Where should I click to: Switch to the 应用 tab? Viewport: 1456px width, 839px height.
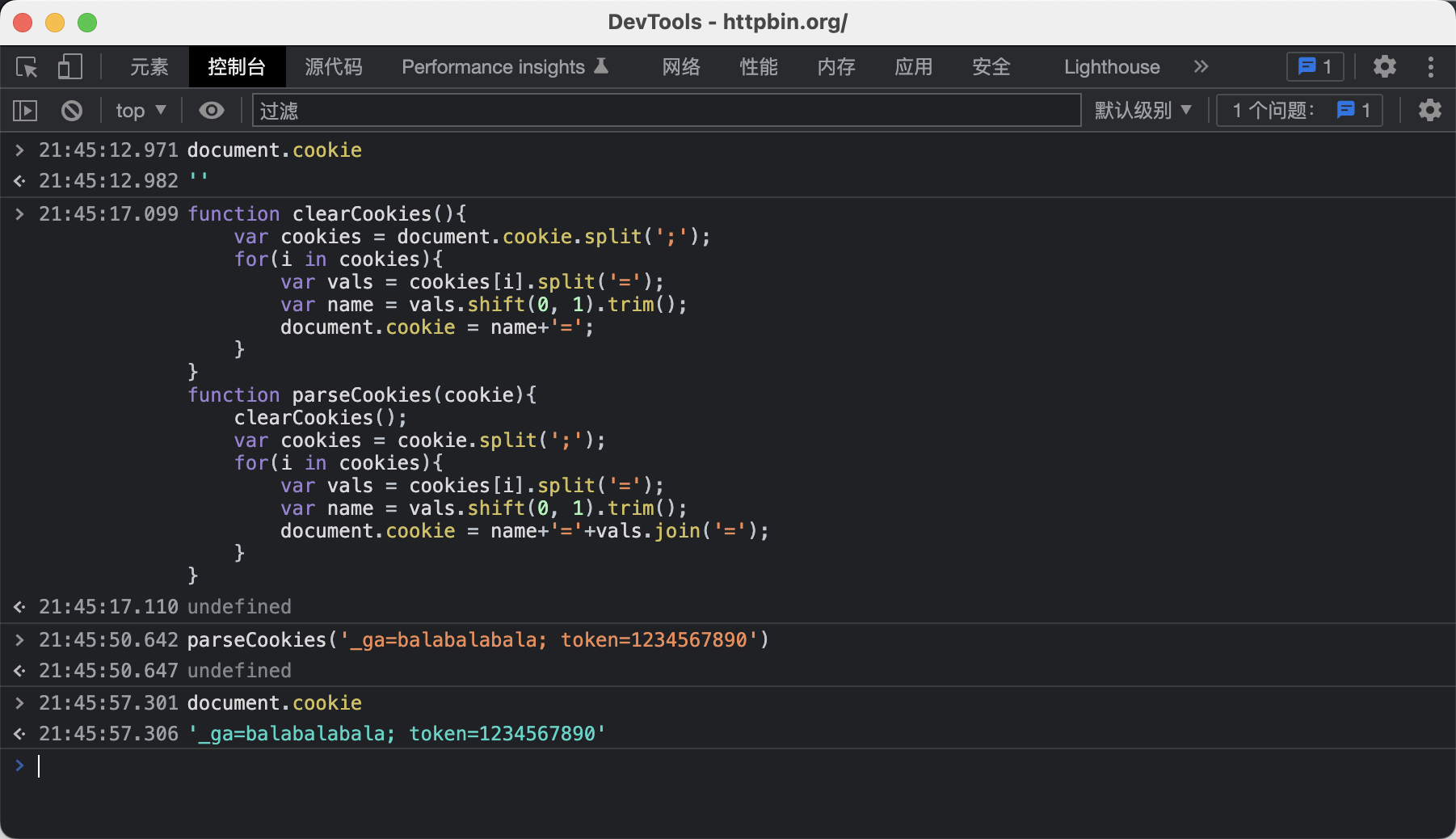coord(914,67)
